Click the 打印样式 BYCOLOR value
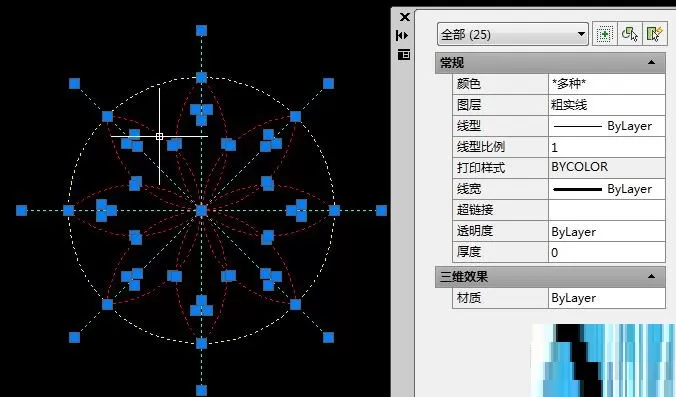This screenshot has height=397, width=676. coord(607,167)
